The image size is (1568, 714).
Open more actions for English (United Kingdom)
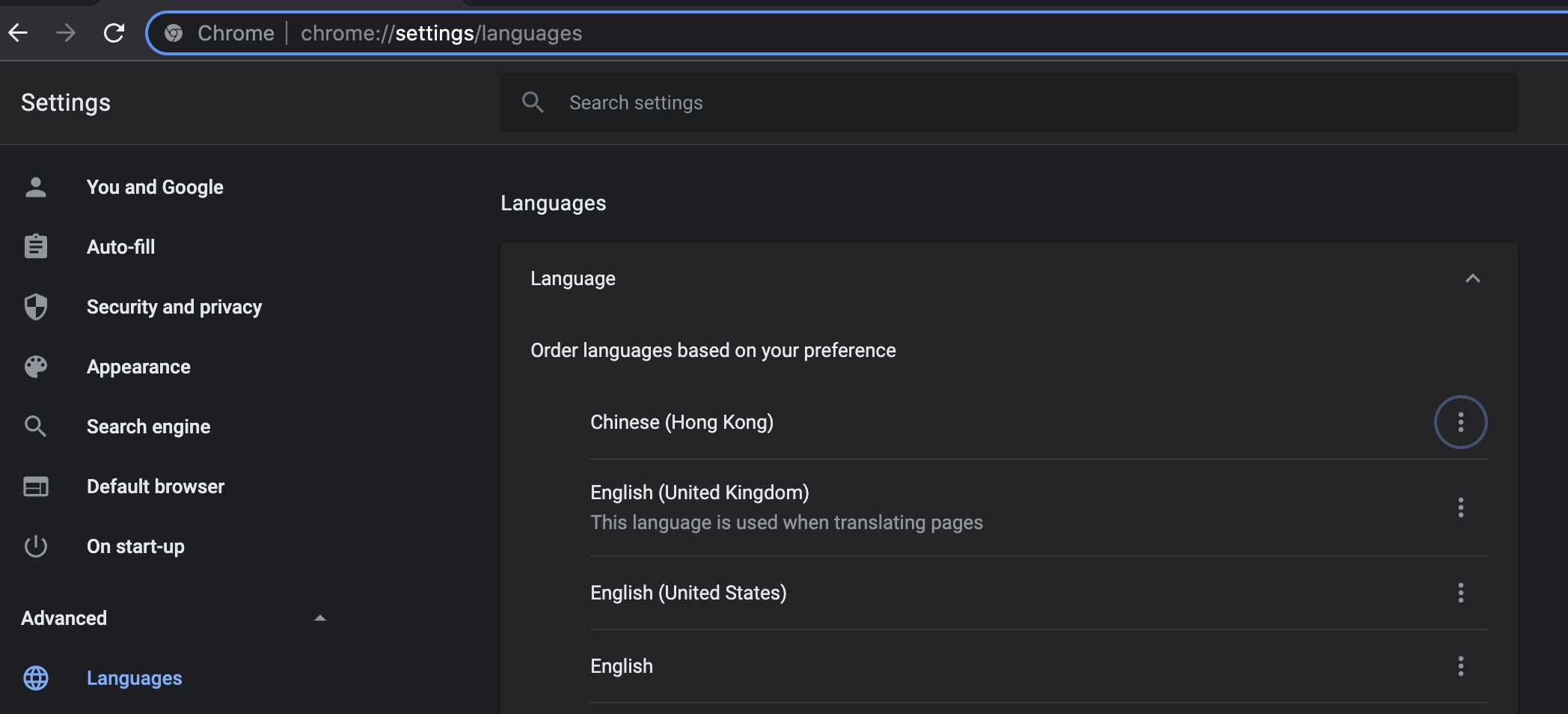1460,507
